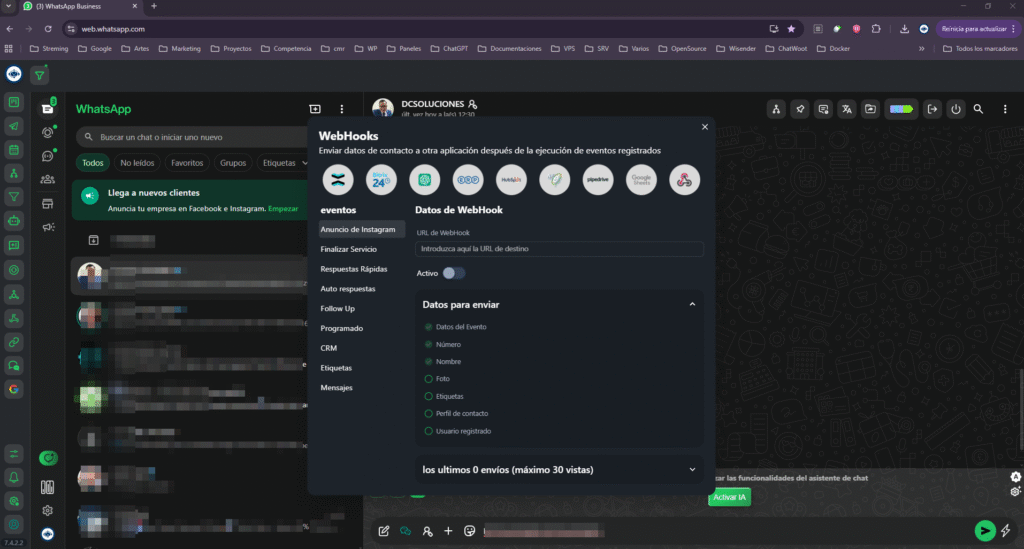
Task: Open search in conversation magnifier icon
Action: [x=978, y=109]
